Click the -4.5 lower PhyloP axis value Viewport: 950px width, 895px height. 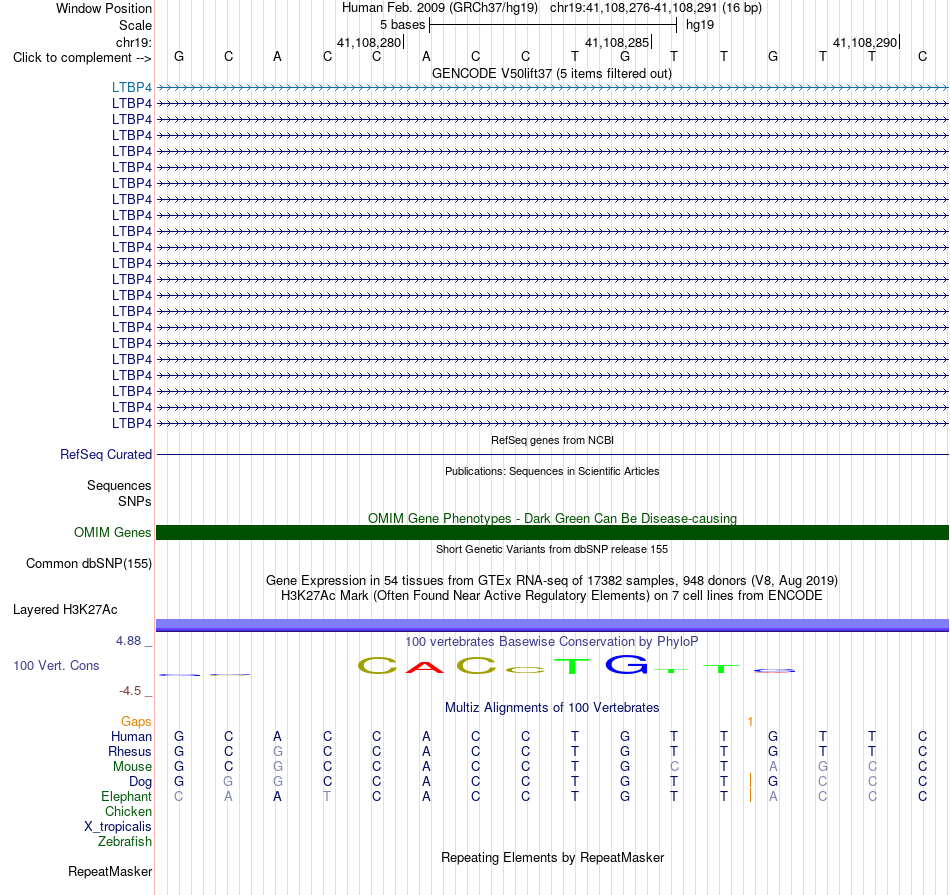click(130, 691)
